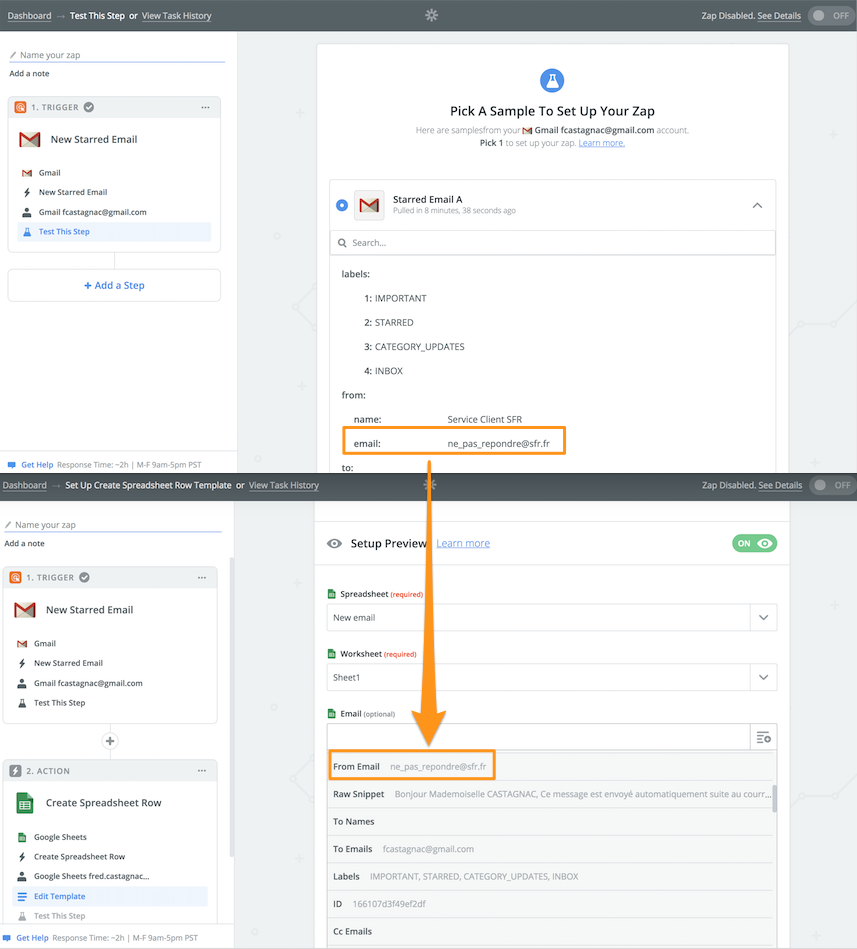Open See Details link in upper screenshot
This screenshot has height=949, width=857.
tap(779, 16)
